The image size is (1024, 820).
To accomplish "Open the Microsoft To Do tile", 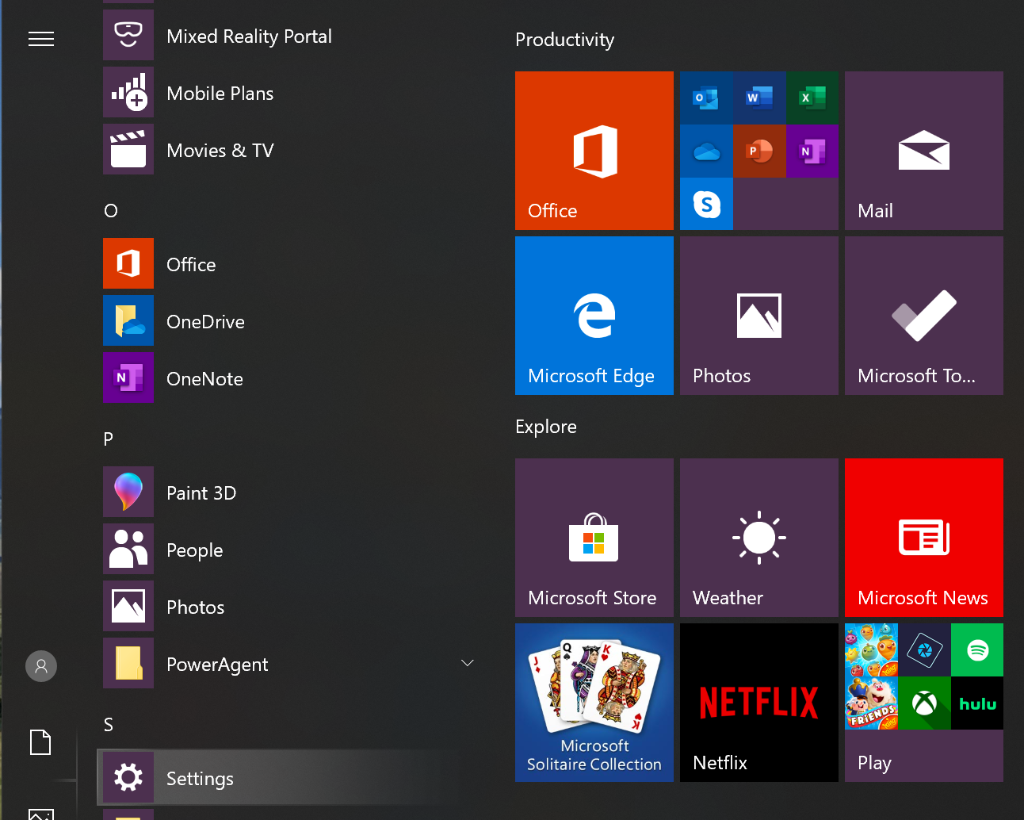I will (924, 315).
